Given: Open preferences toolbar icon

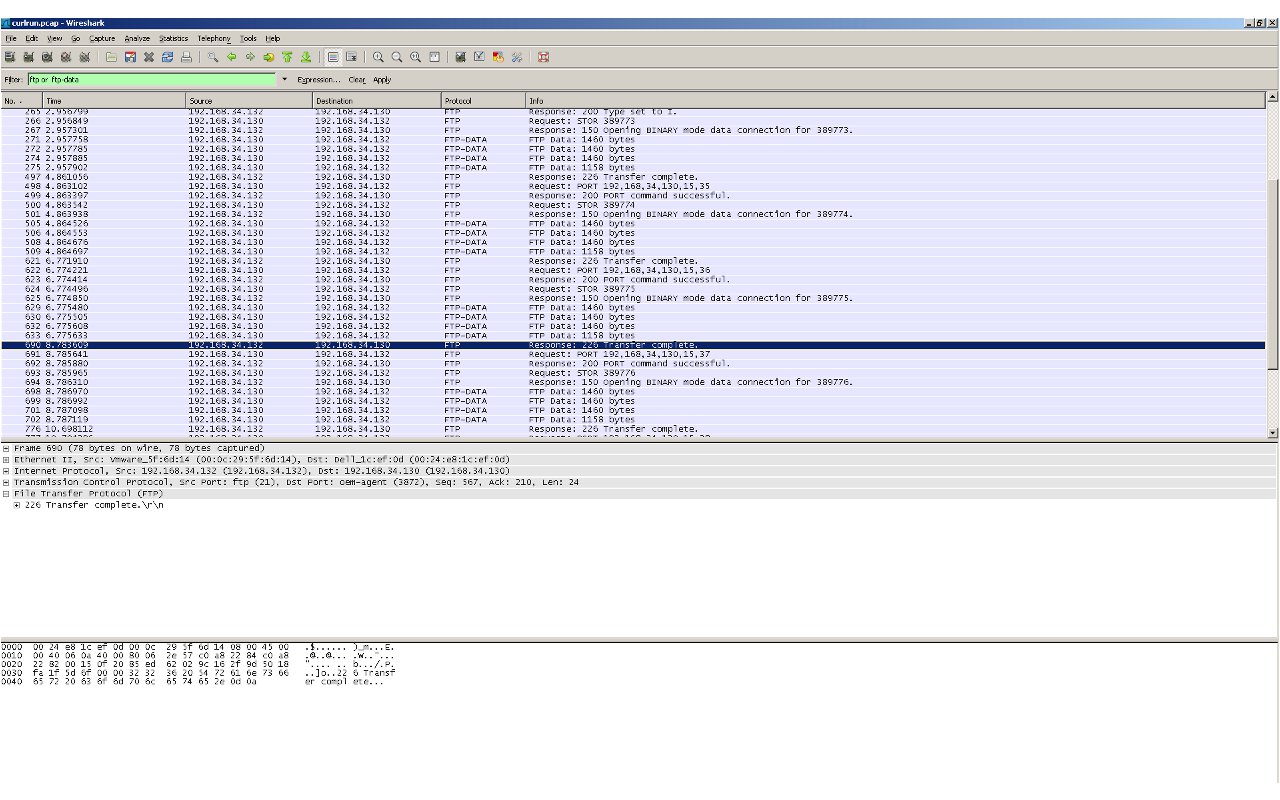Looking at the screenshot, I should (x=516, y=57).
